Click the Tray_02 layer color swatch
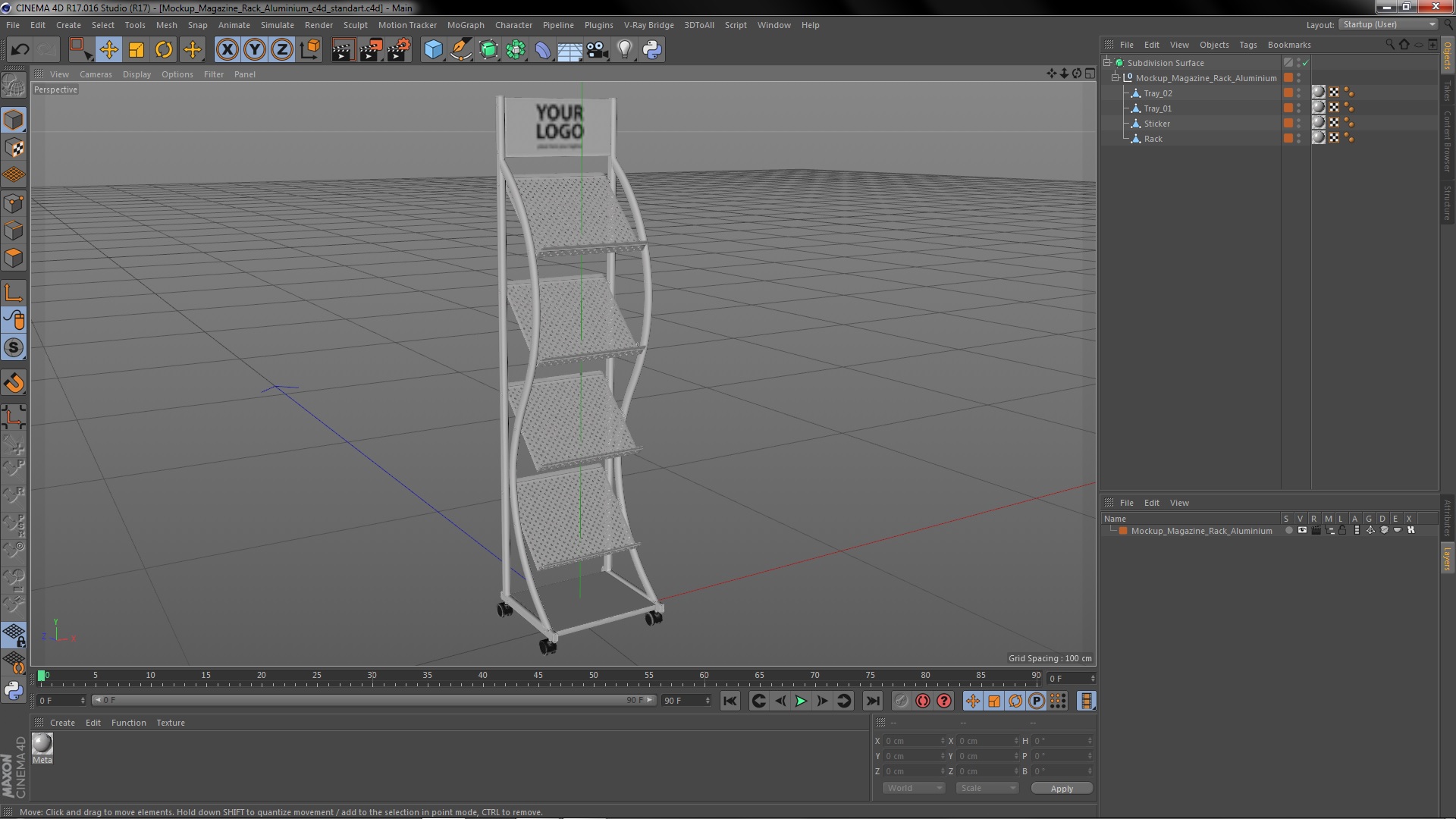 1288,93
